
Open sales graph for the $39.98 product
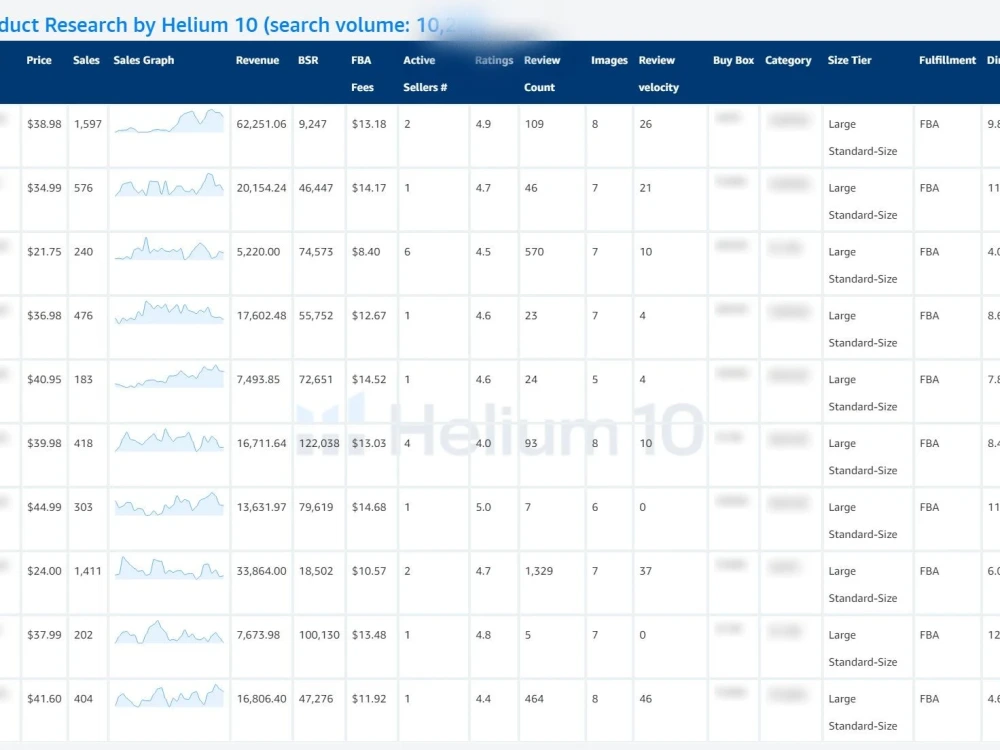pyautogui.click(x=169, y=440)
